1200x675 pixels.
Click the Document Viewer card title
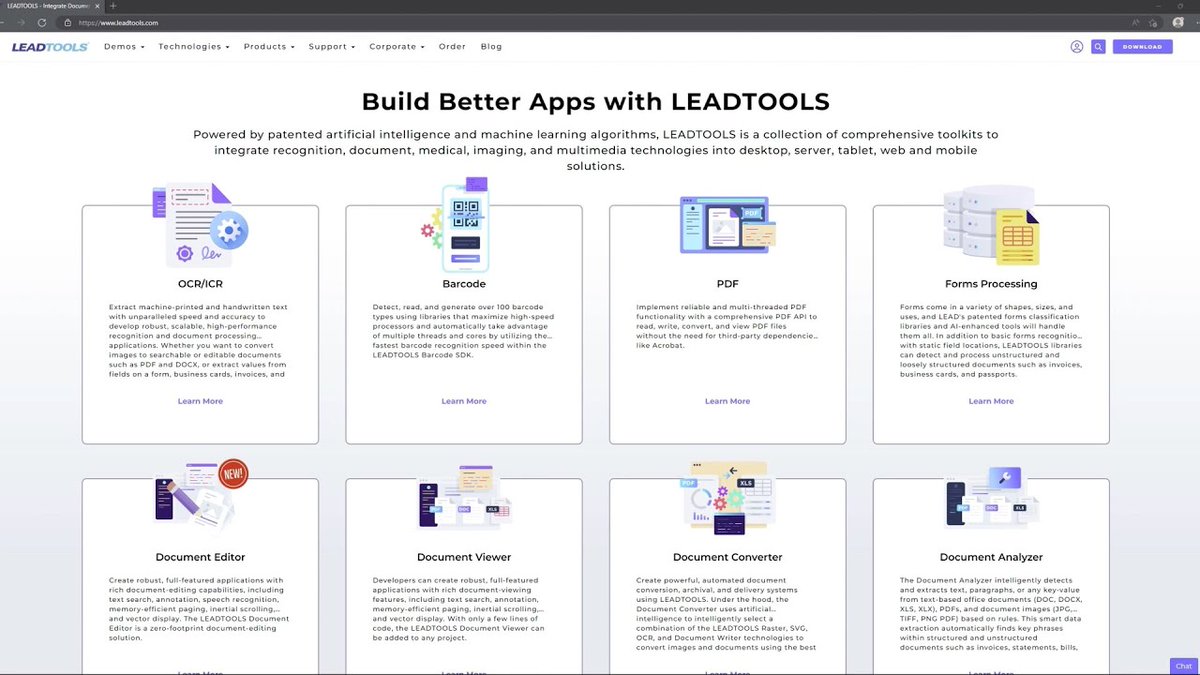[x=464, y=557]
